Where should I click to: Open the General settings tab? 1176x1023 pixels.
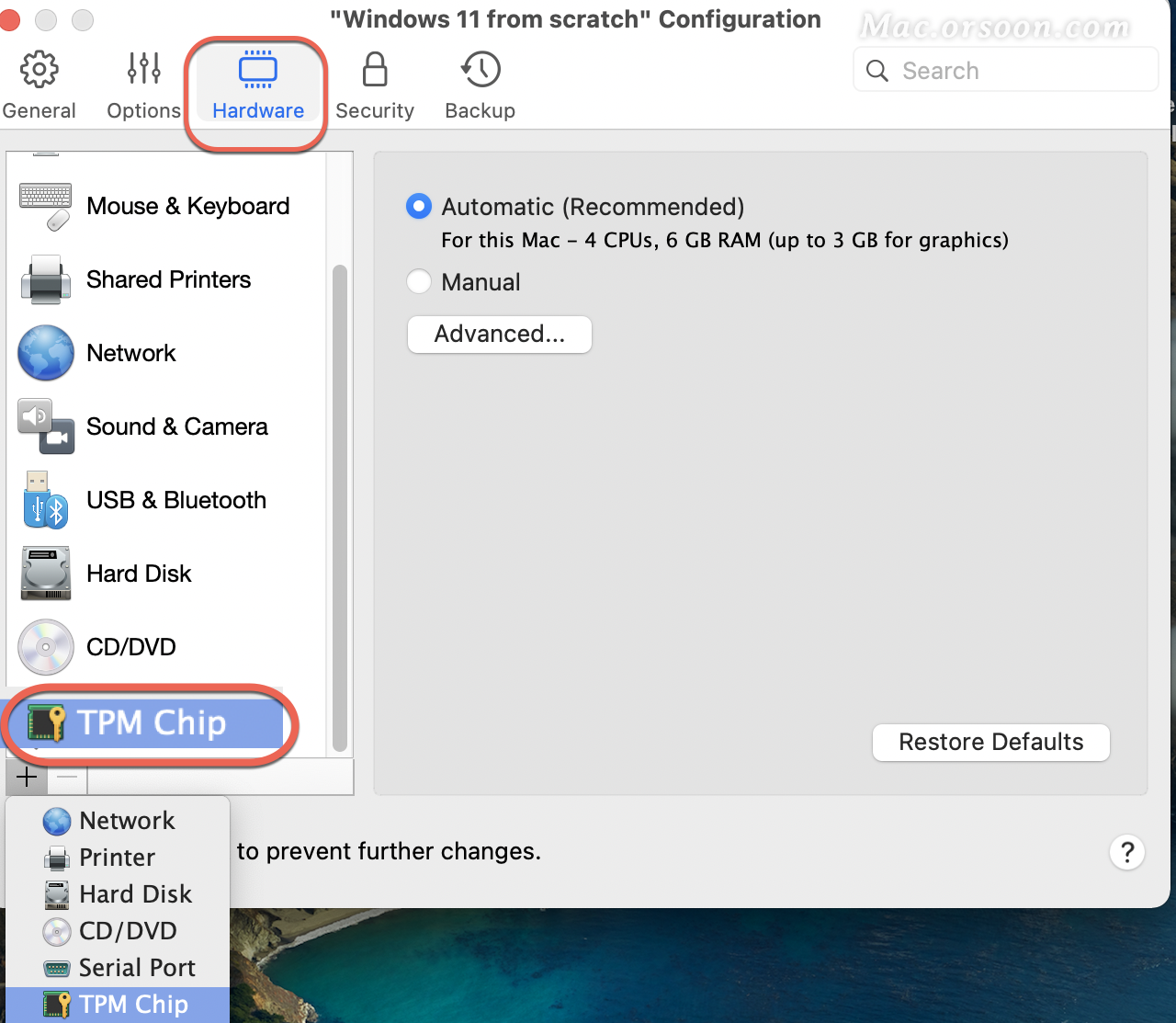tap(39, 86)
